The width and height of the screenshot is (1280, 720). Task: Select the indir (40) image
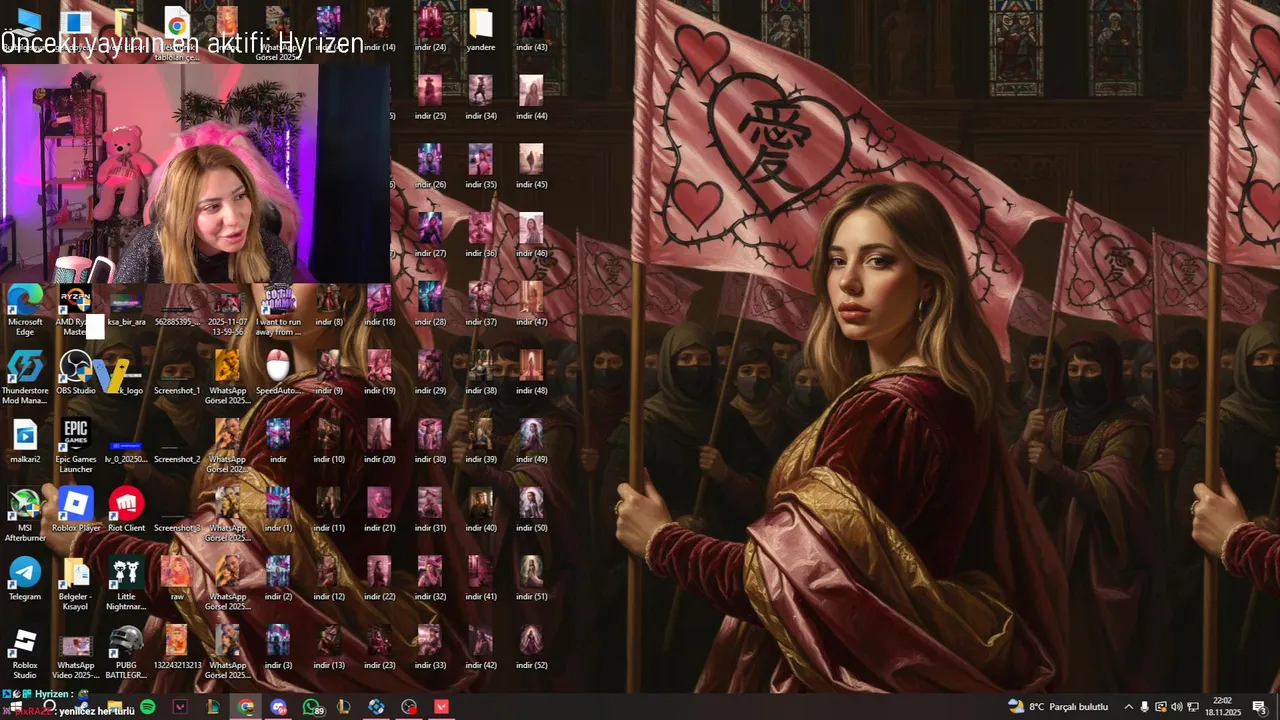click(x=481, y=510)
